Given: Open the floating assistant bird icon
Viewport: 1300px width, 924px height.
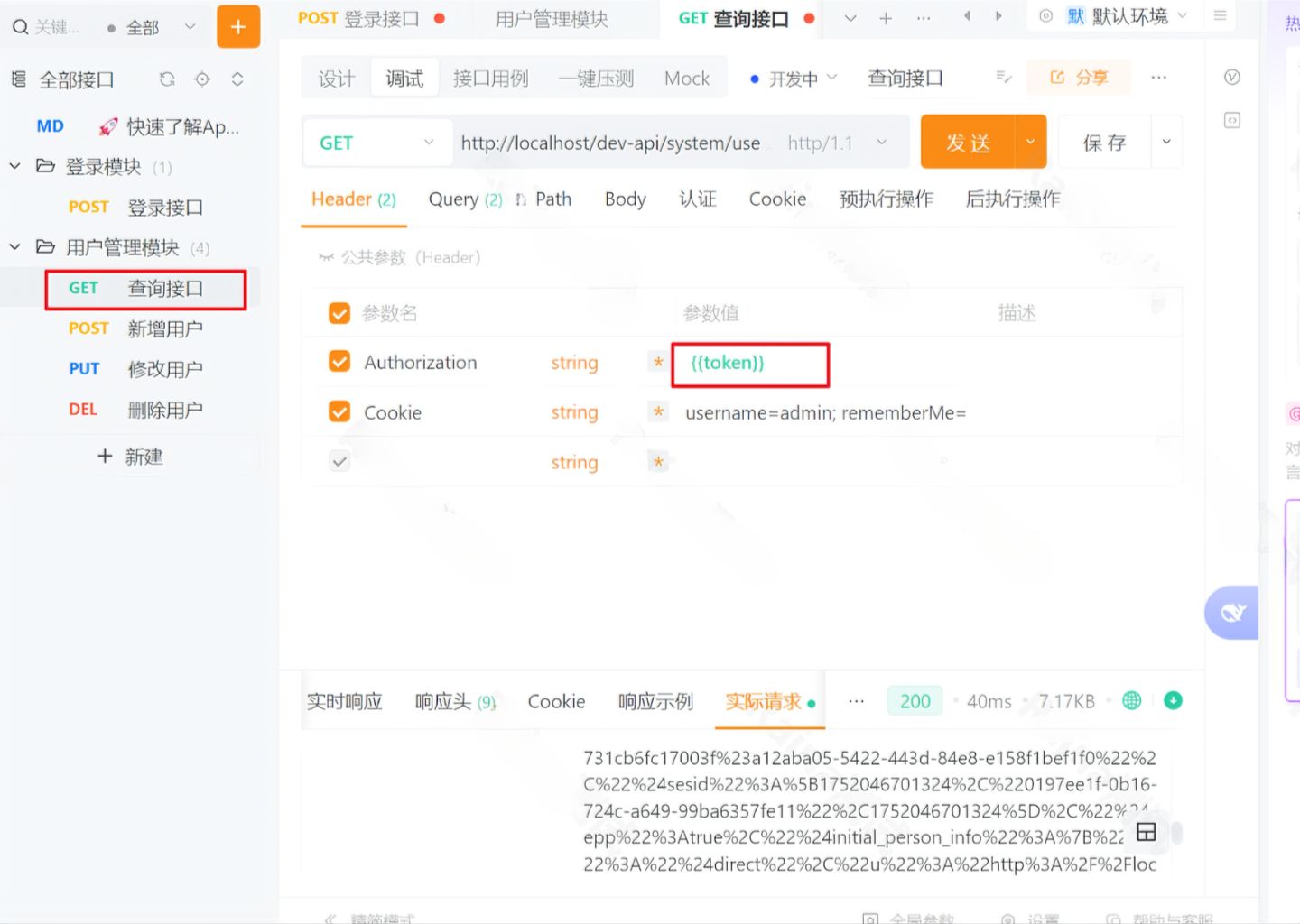Looking at the screenshot, I should coord(1232,613).
